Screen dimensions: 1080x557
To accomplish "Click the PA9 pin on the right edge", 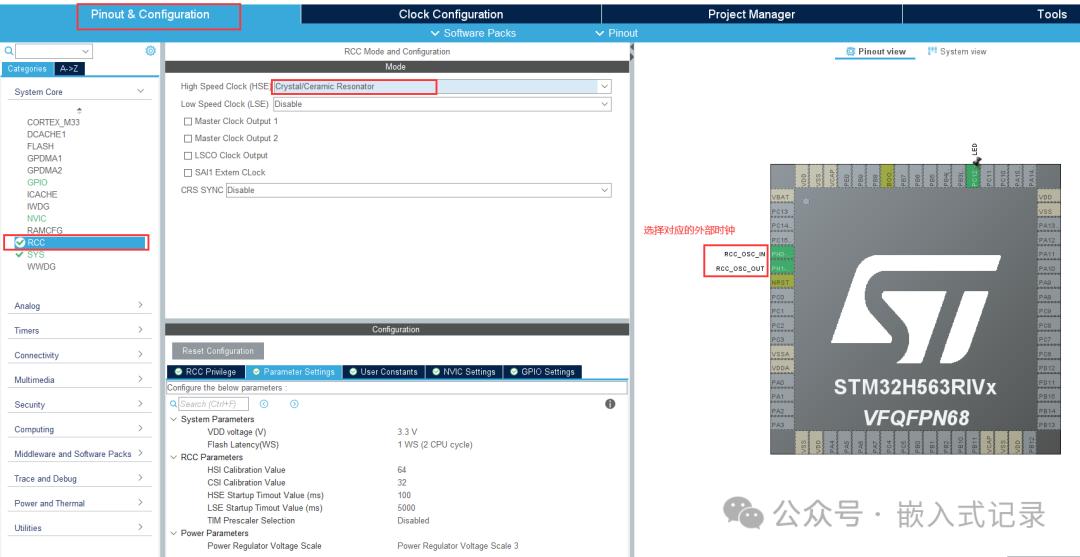I will (1048, 283).
